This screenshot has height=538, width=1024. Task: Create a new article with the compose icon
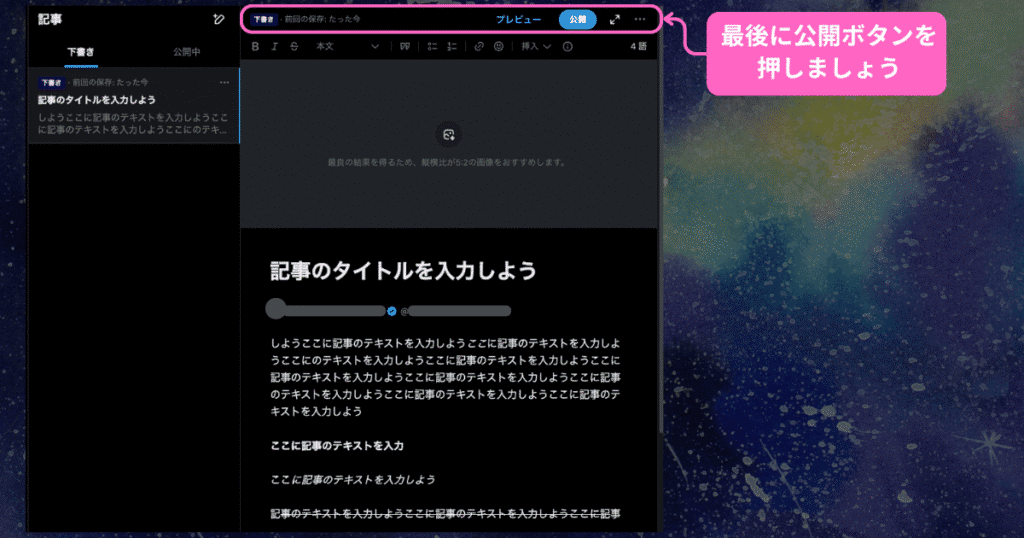click(x=219, y=20)
